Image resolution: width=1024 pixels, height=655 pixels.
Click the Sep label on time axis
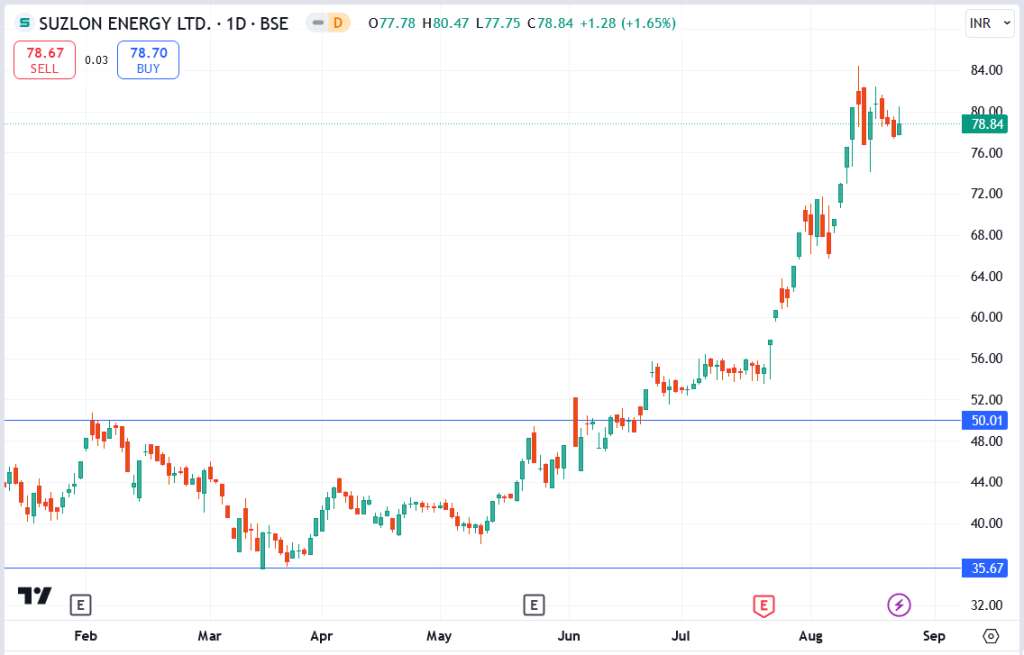tap(934, 635)
